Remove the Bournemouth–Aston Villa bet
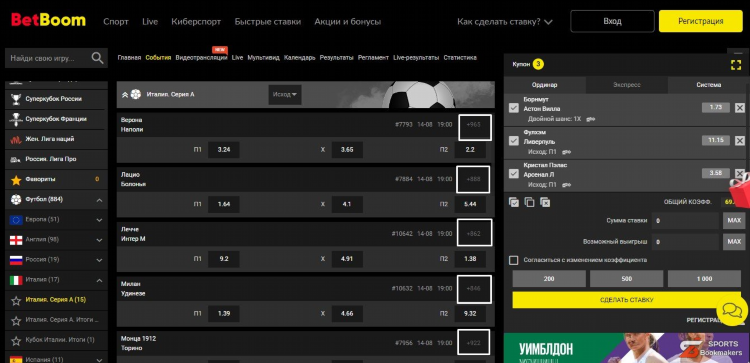The width and height of the screenshot is (750, 363). pyautogui.click(x=739, y=108)
